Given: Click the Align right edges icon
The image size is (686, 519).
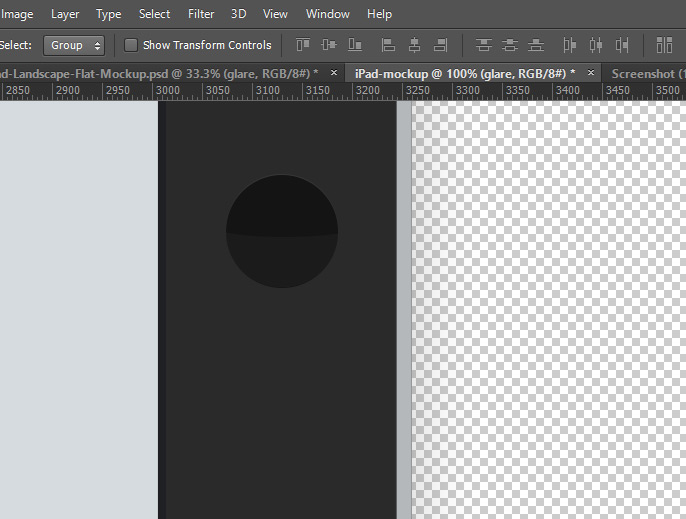Looking at the screenshot, I should pos(440,45).
